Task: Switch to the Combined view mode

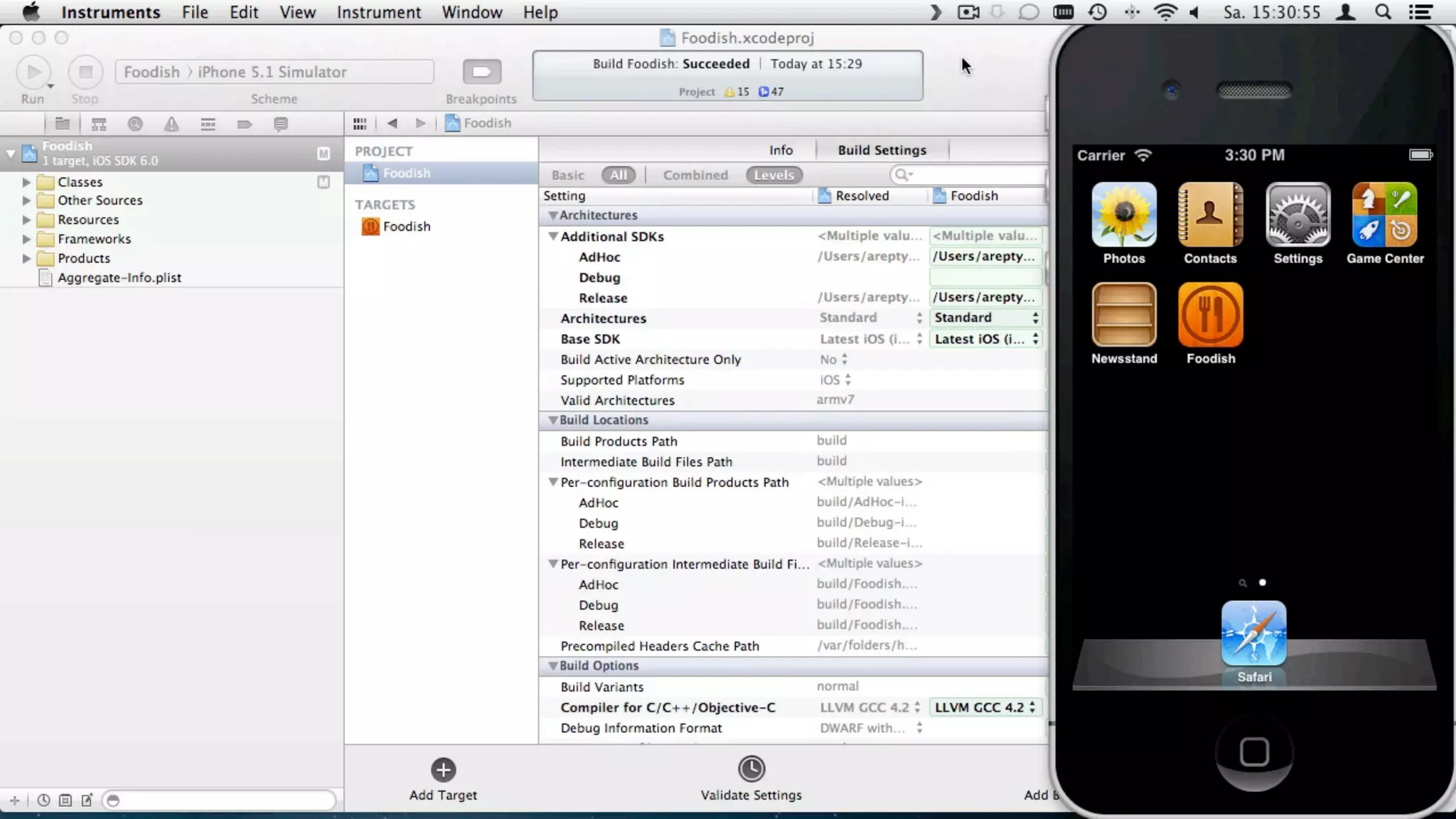Action: [x=695, y=176]
